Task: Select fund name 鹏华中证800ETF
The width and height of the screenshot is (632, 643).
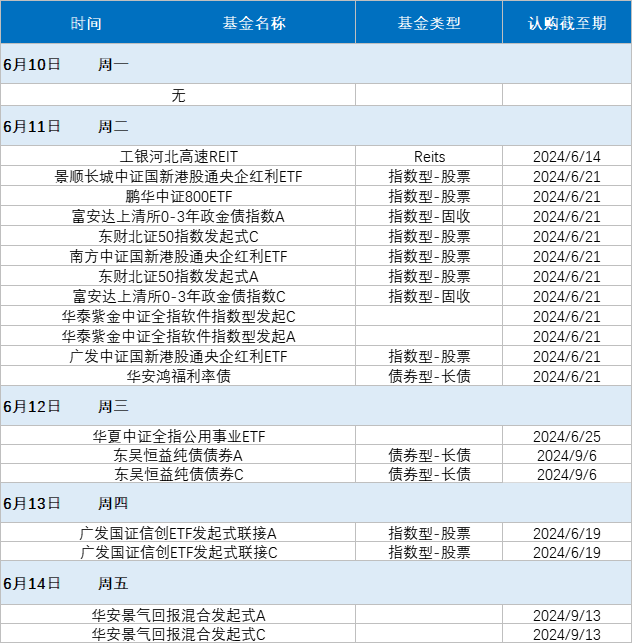Action: (178, 196)
